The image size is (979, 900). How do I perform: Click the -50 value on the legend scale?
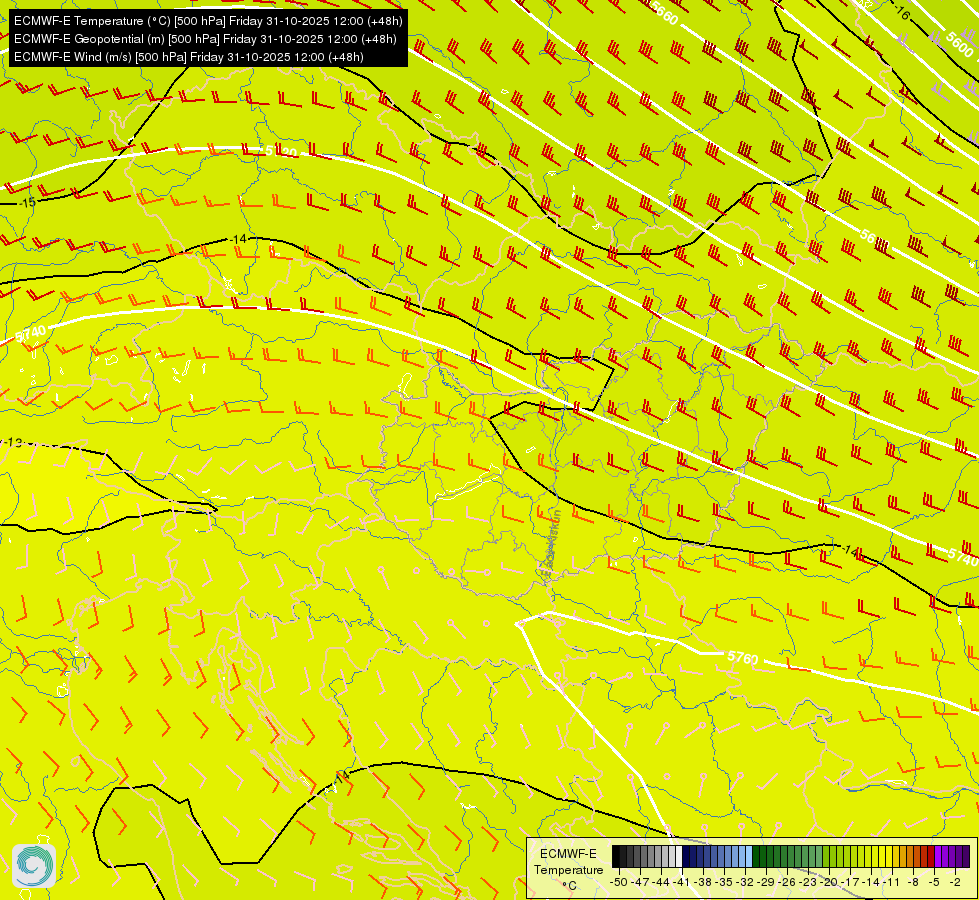click(619, 882)
